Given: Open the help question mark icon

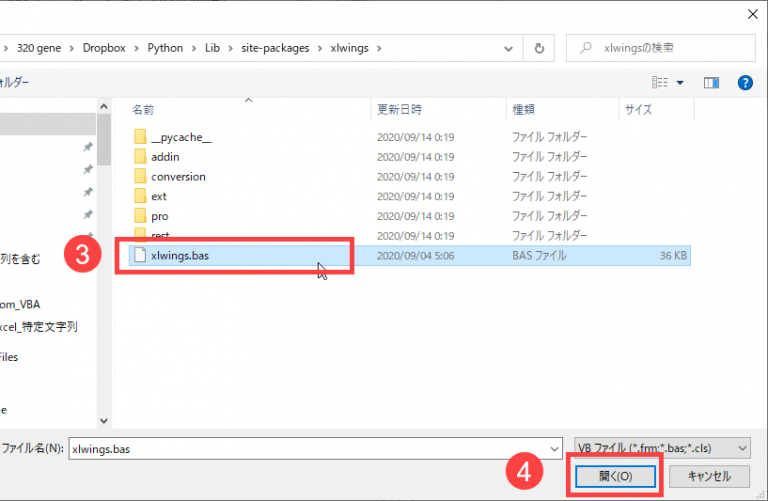Looking at the screenshot, I should click(x=745, y=83).
